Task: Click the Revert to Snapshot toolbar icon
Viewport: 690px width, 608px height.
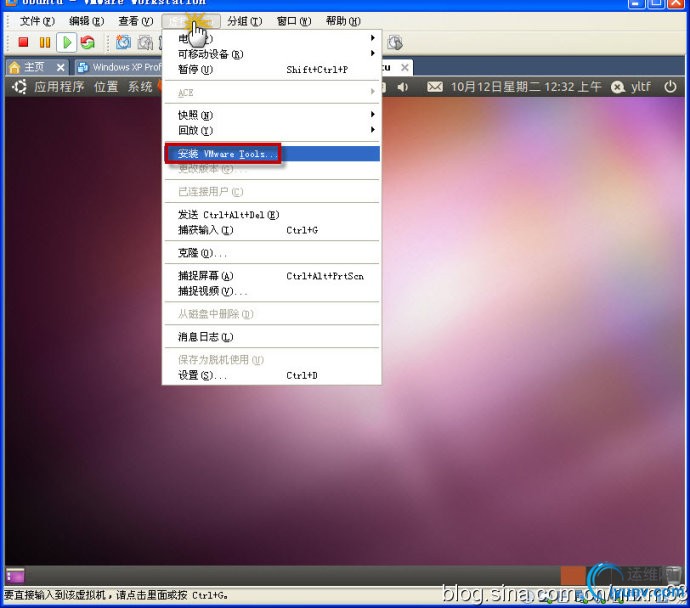Action: click(x=145, y=42)
